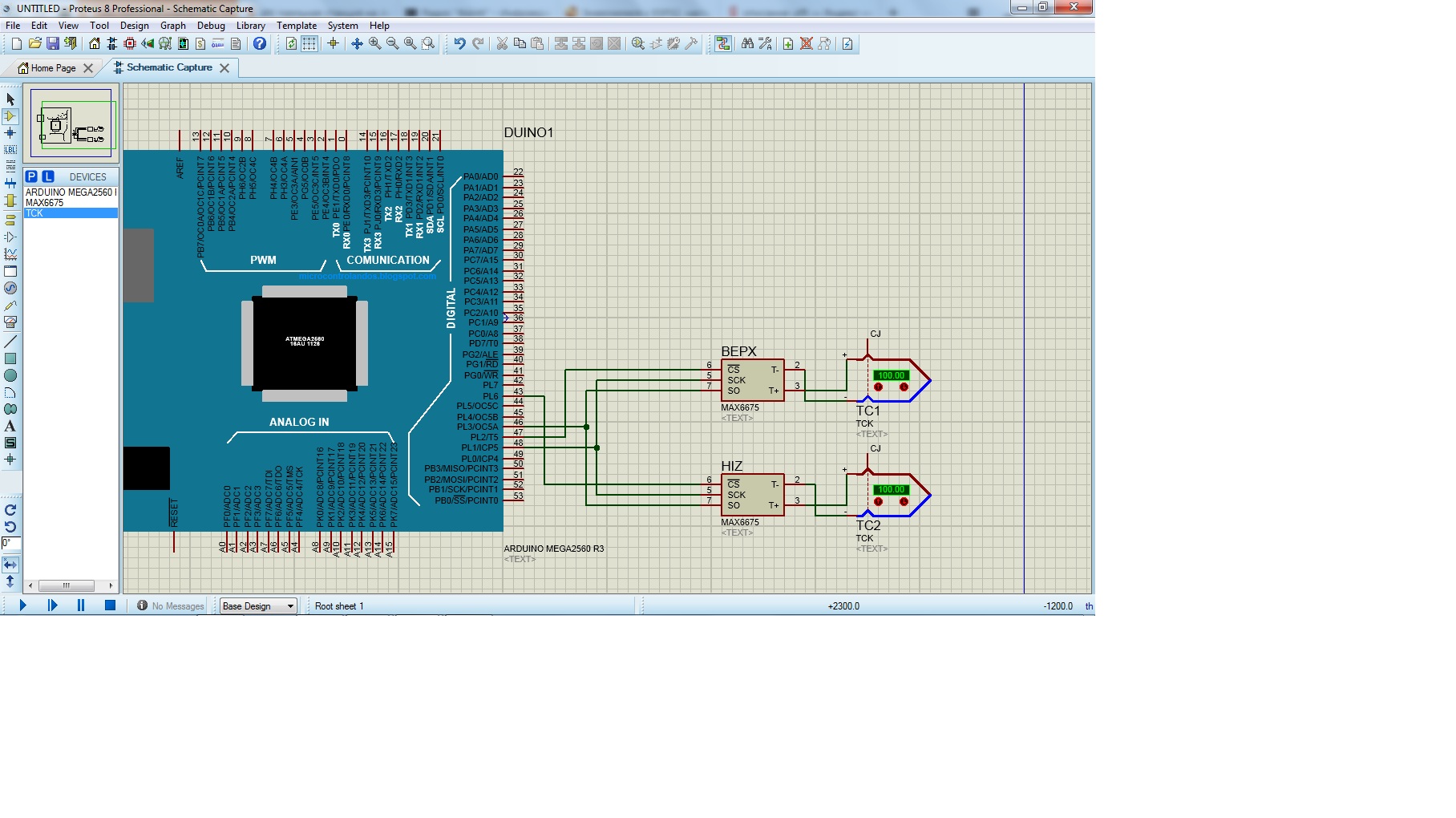Image resolution: width=1456 pixels, height=818 pixels.
Task: Select Junction Dot Mode tool
Action: [10, 133]
